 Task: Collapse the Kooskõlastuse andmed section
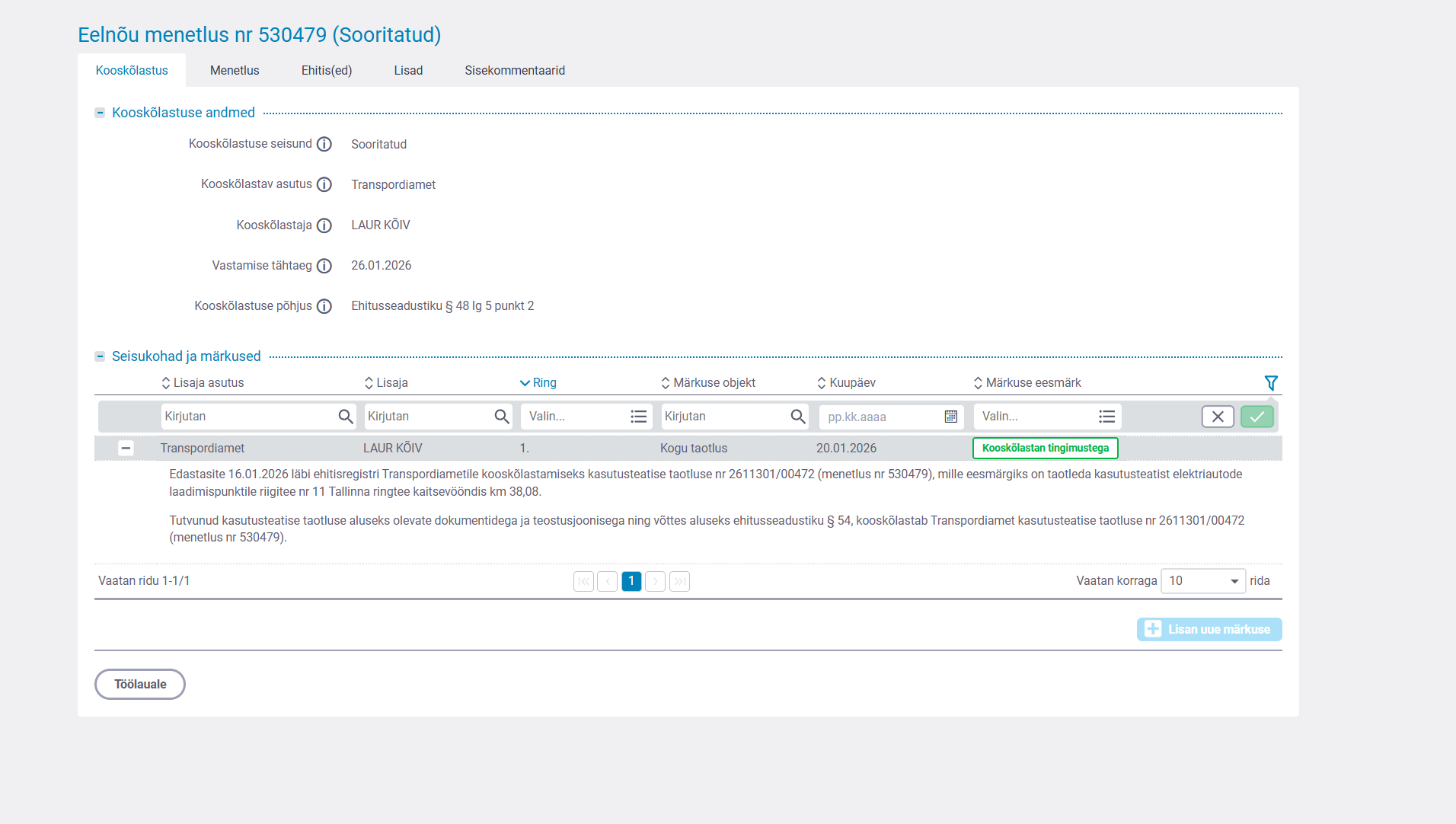pos(100,113)
